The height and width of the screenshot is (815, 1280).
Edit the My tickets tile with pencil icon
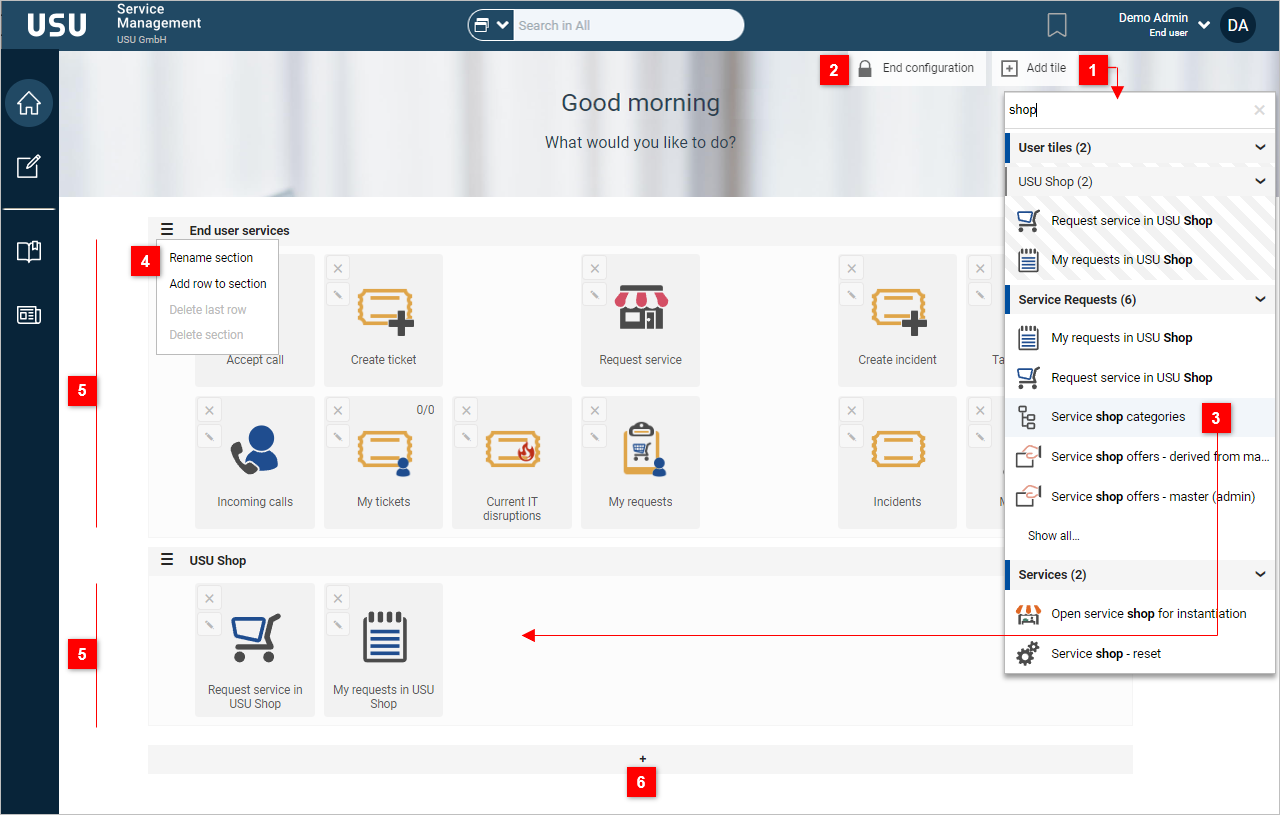point(337,436)
